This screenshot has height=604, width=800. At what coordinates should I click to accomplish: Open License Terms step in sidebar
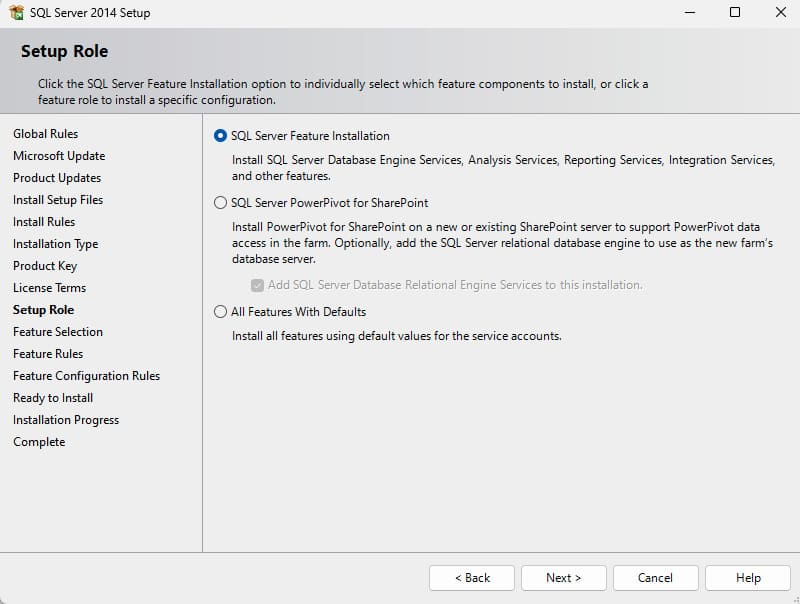click(x=49, y=288)
